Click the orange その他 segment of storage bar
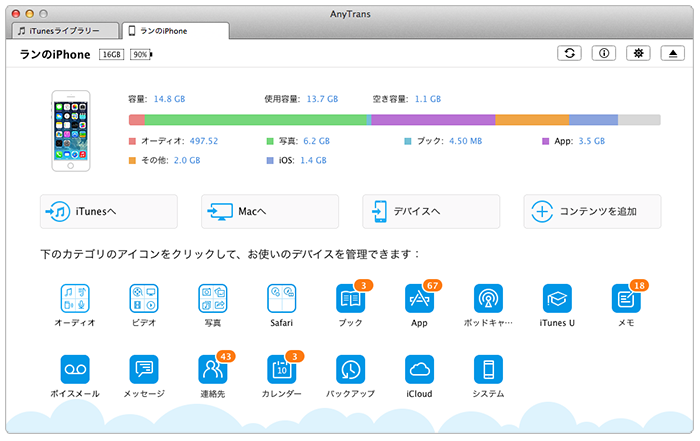 click(532, 120)
